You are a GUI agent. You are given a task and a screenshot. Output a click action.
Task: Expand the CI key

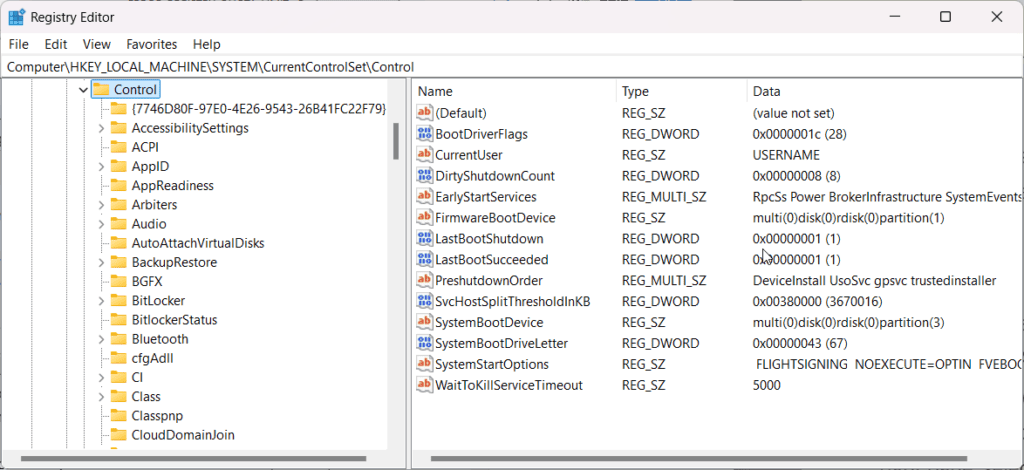[101, 377]
